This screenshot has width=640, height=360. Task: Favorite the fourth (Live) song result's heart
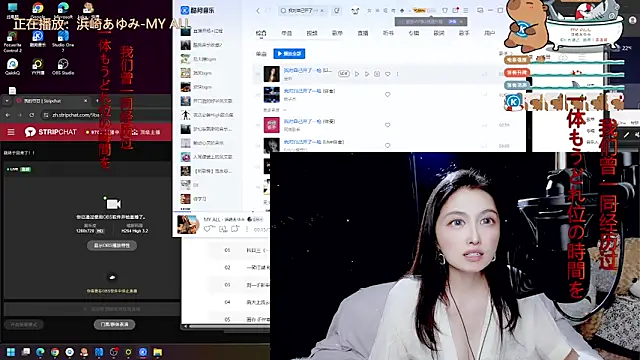point(387,145)
